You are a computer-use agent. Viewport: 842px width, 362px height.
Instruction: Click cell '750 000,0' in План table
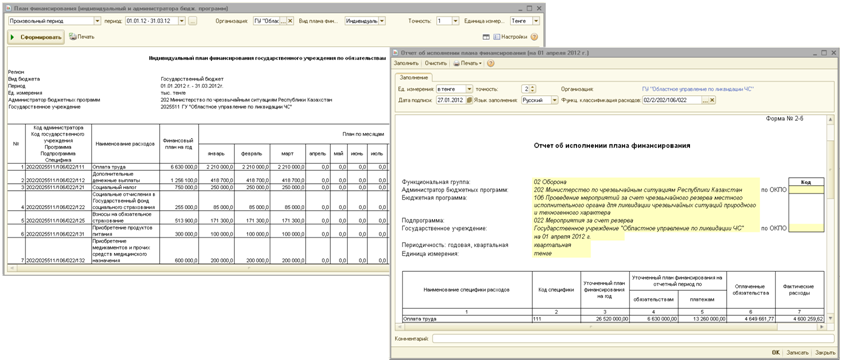tap(178, 187)
